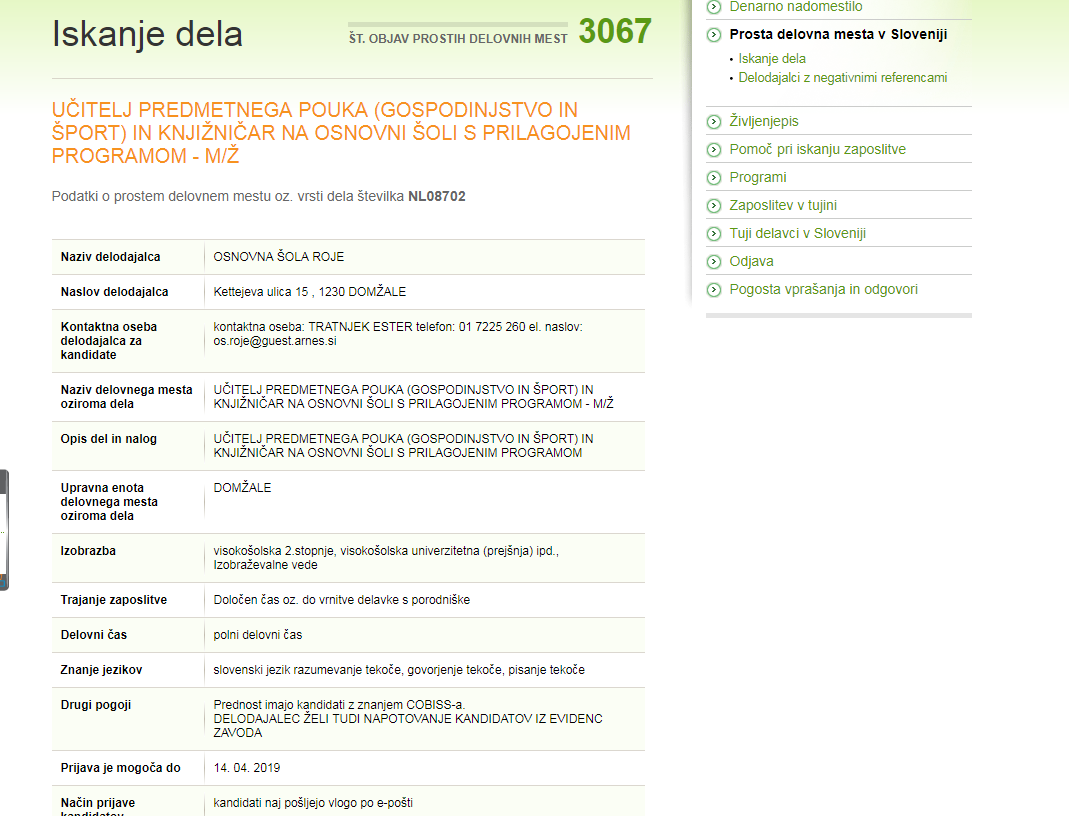
Task: Click the arrow icon beside Pogosta vprašanja in odgovori
Action: coord(714,290)
